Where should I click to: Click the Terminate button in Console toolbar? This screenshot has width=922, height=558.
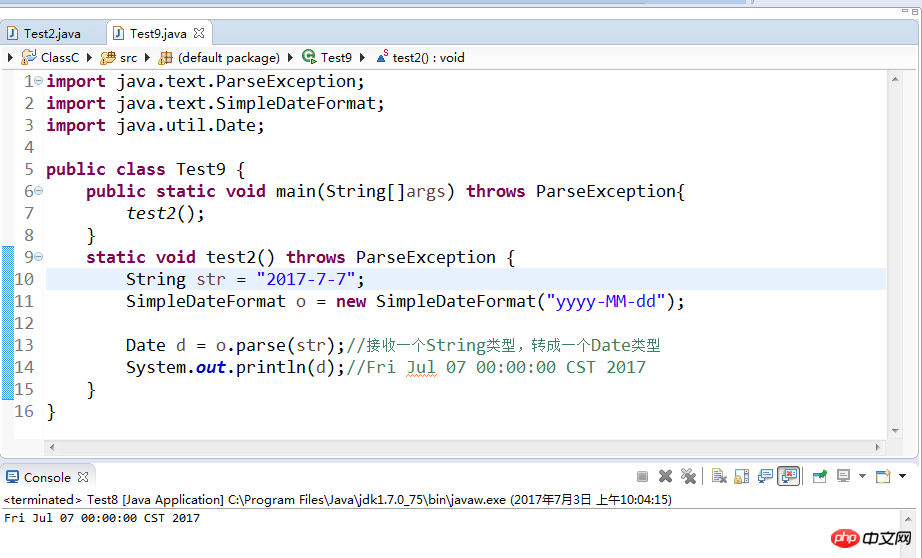[x=642, y=476]
